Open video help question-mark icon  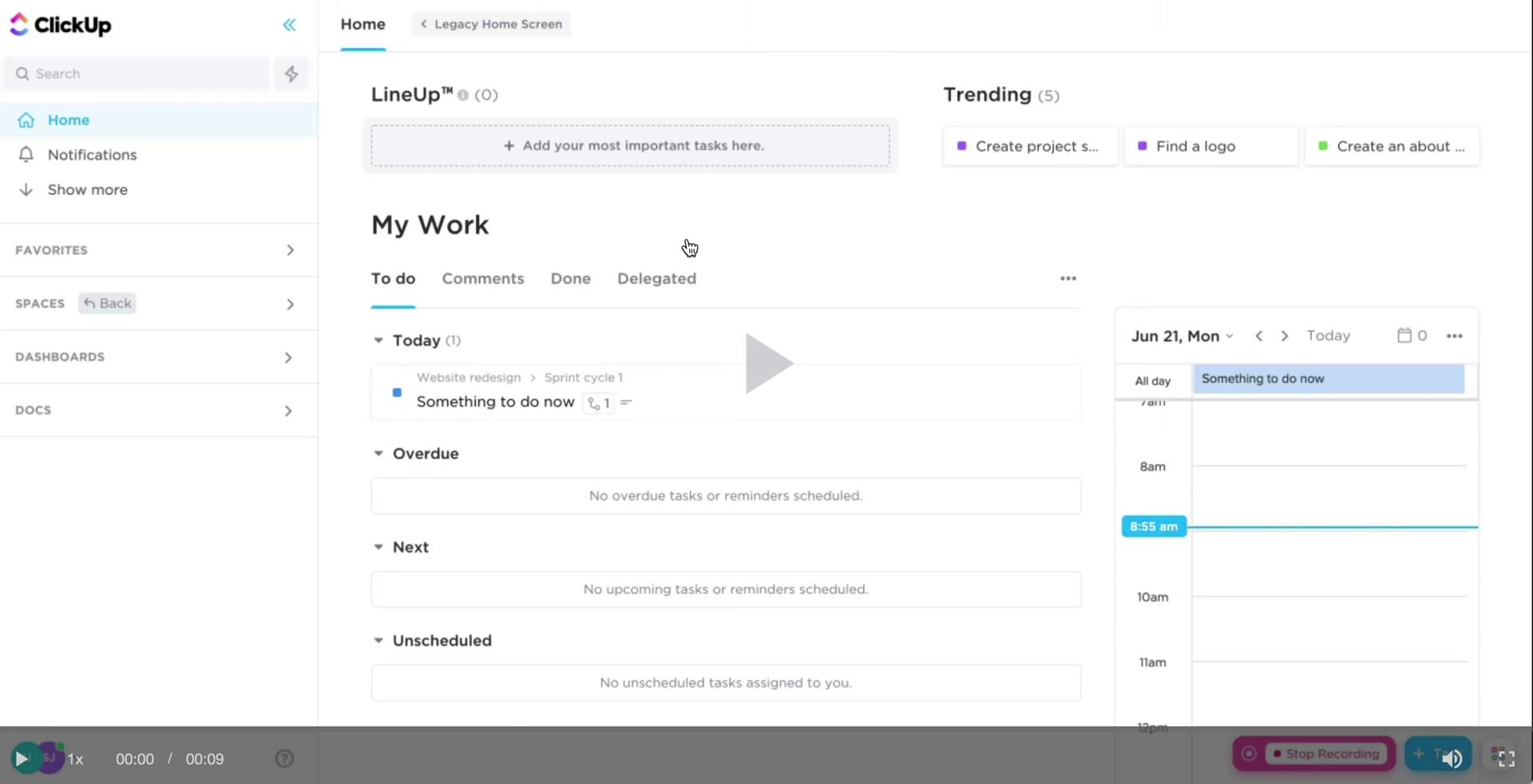285,759
